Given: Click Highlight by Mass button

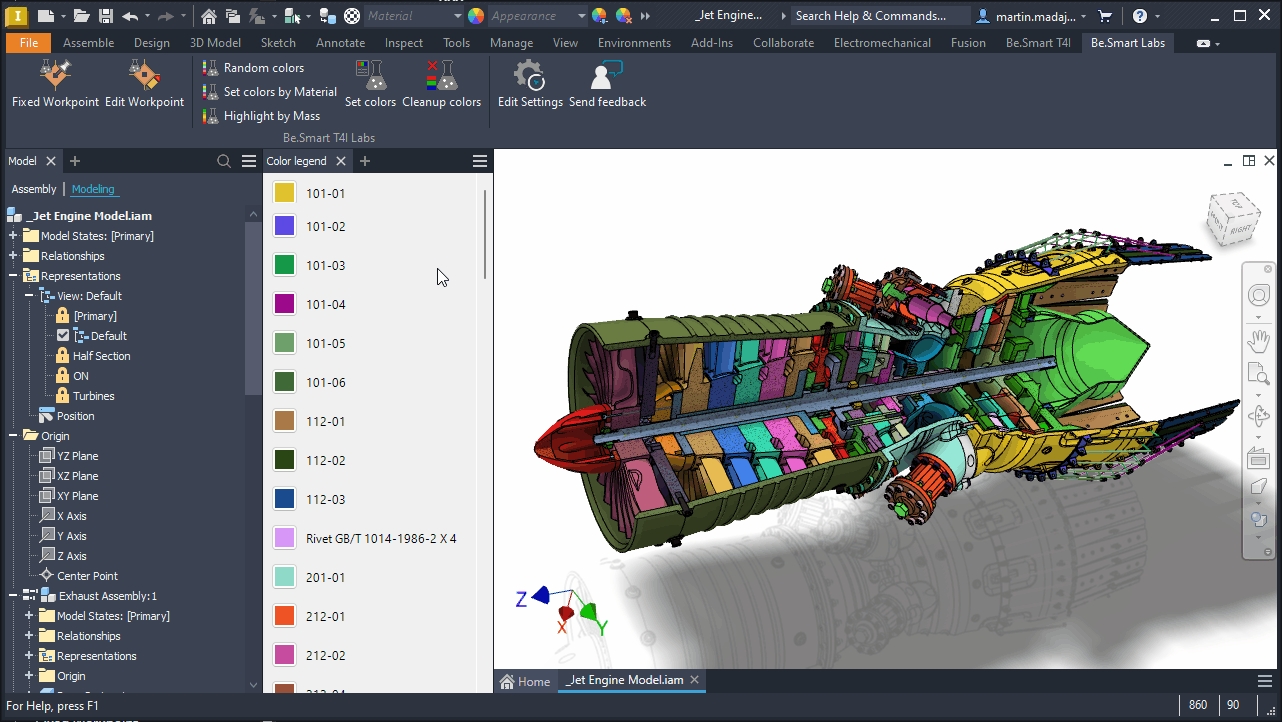Looking at the screenshot, I should point(271,116).
